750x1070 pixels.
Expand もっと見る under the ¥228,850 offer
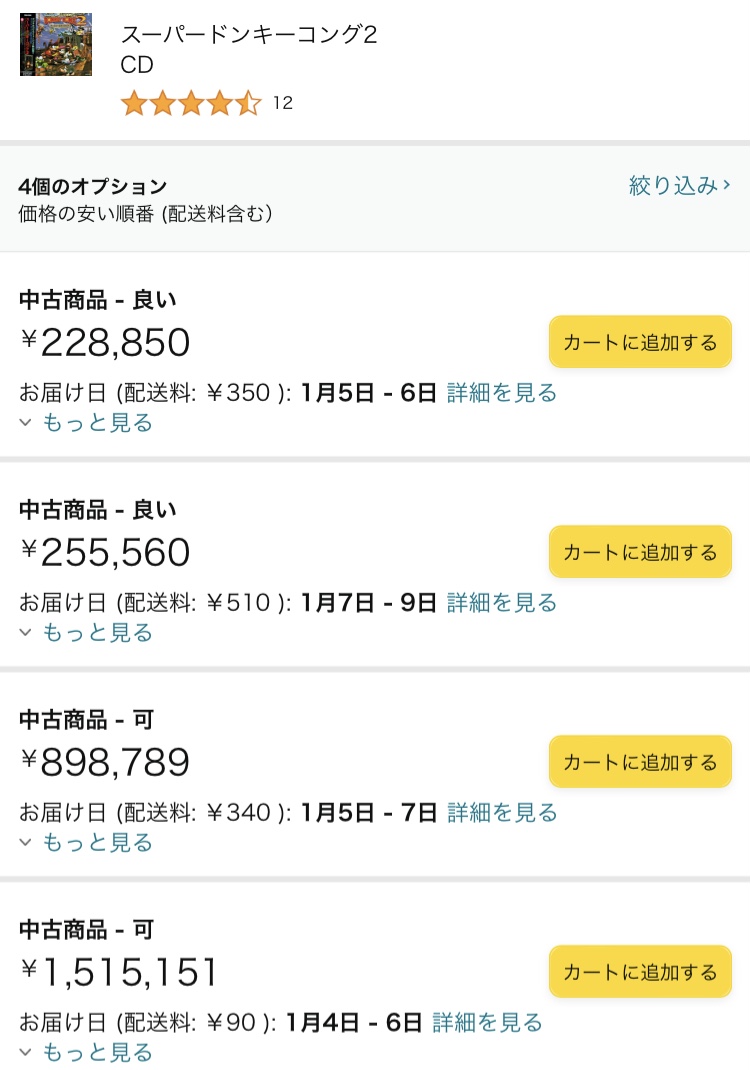pos(86,423)
